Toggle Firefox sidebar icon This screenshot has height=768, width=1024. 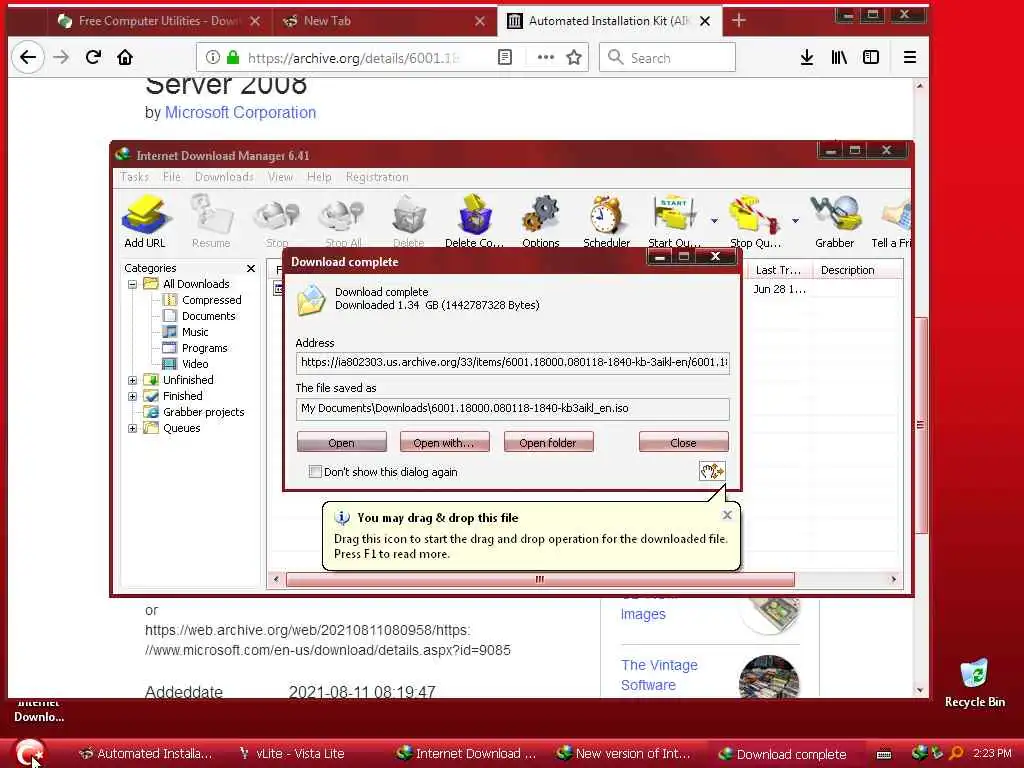coord(871,57)
